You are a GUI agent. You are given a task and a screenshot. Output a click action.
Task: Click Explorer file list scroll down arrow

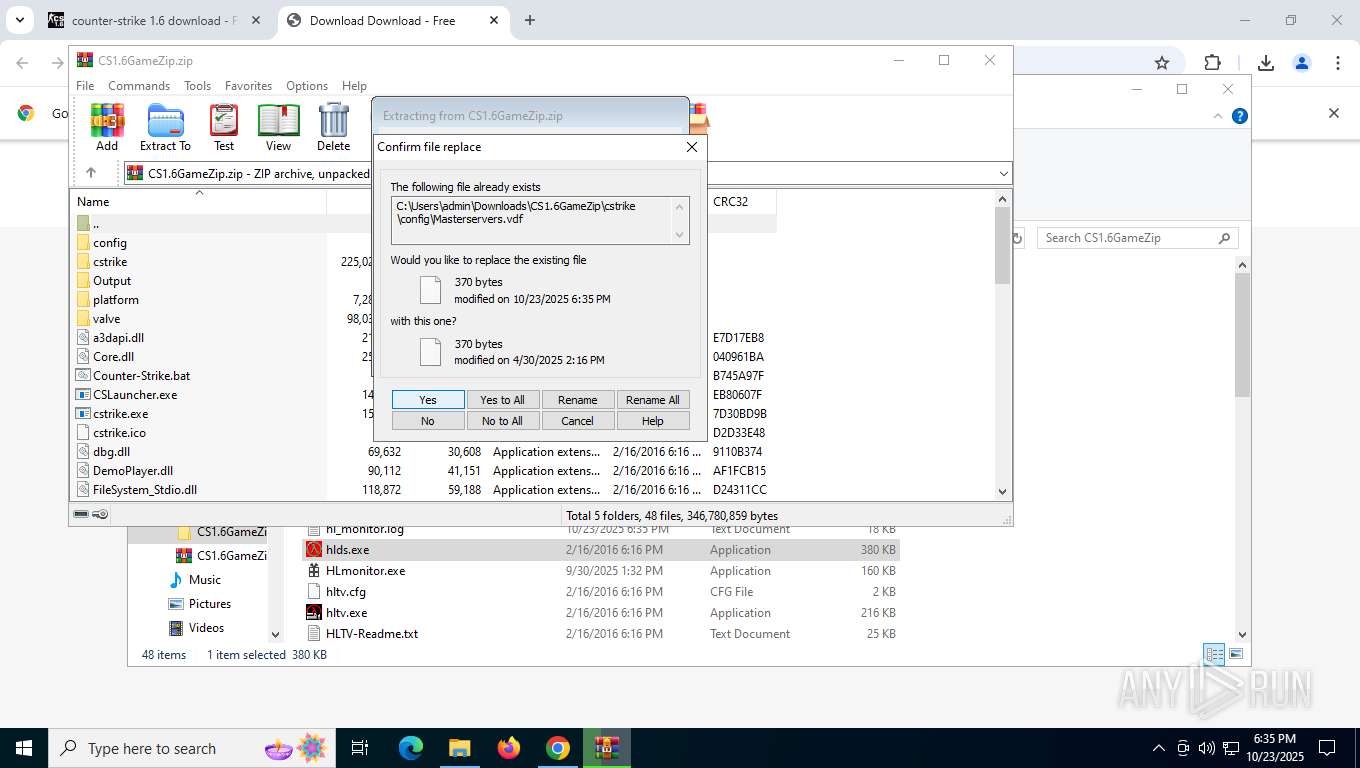click(x=1243, y=633)
